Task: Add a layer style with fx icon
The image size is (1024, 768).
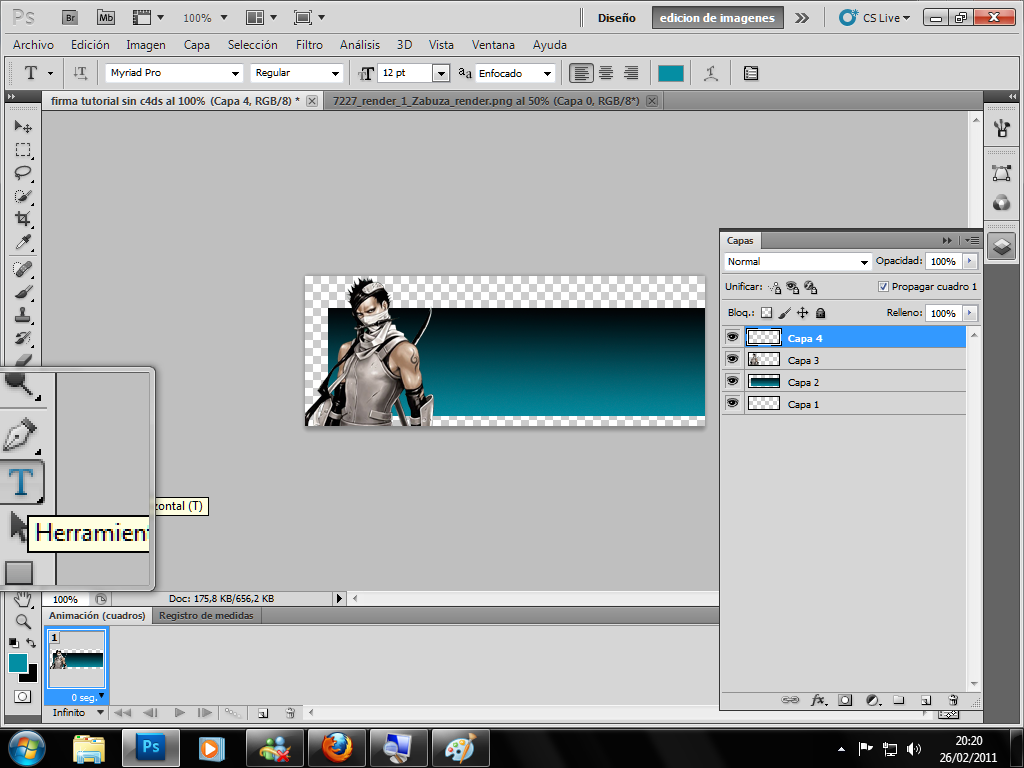Action: click(818, 700)
